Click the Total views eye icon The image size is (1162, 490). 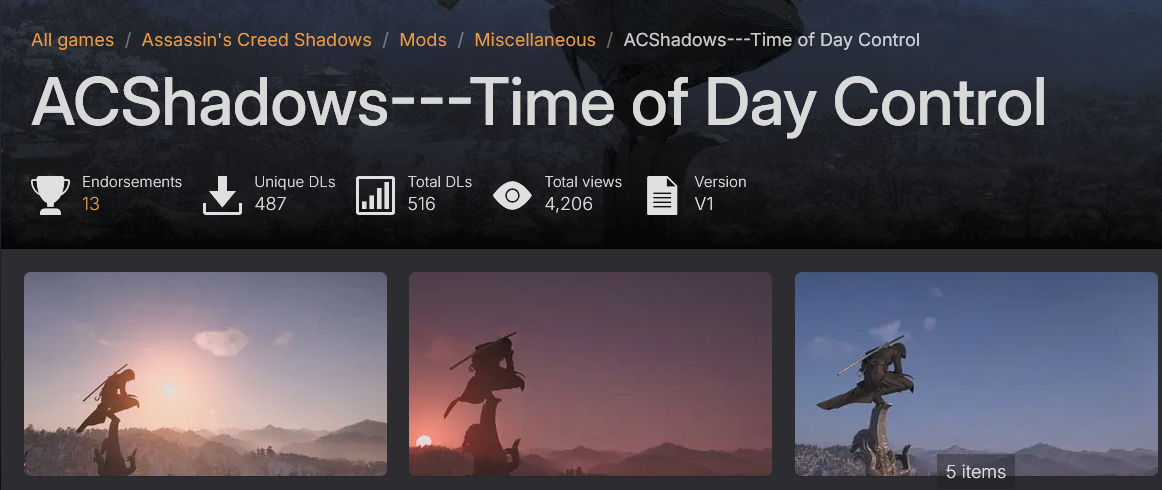pos(512,196)
